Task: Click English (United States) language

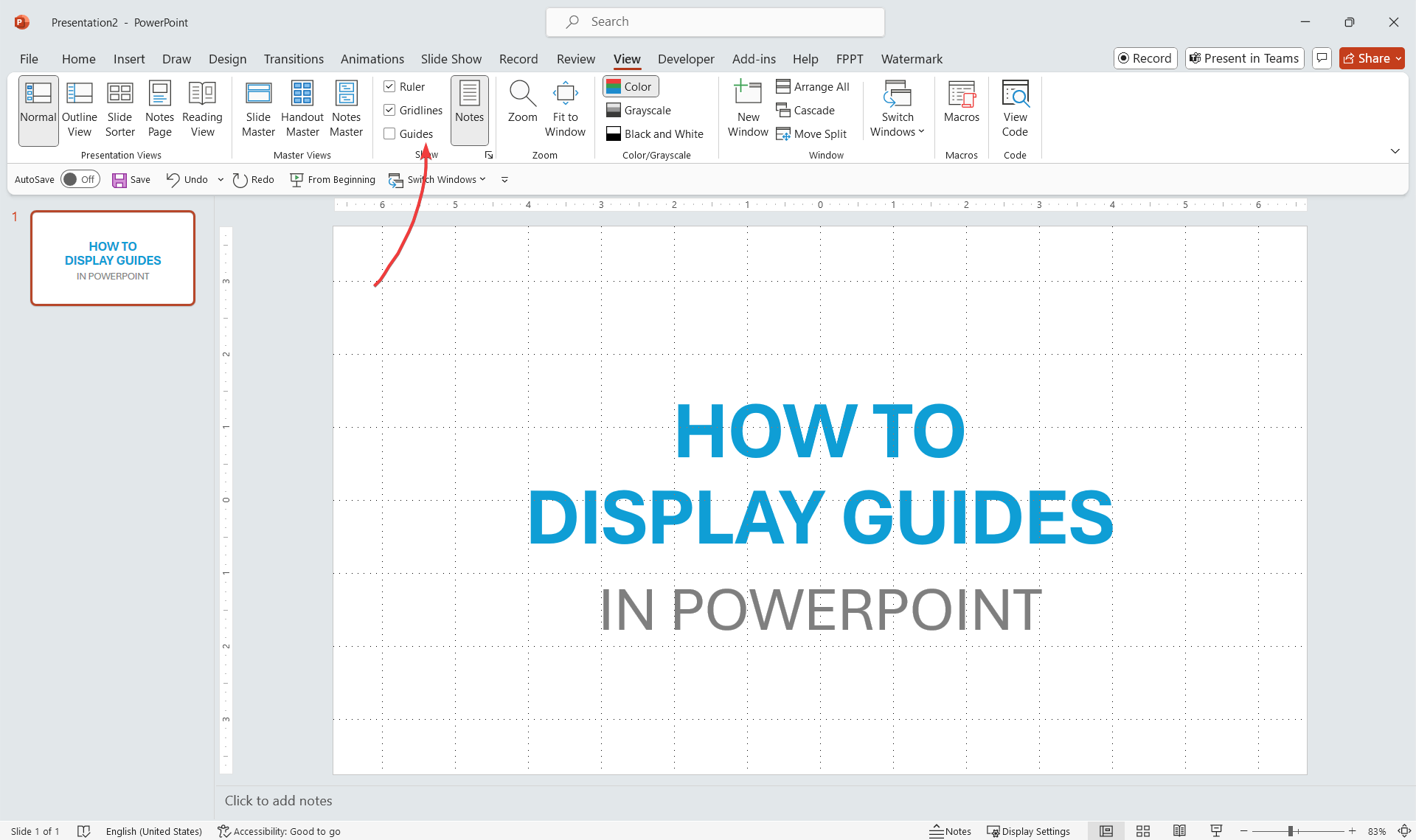Action: (153, 831)
